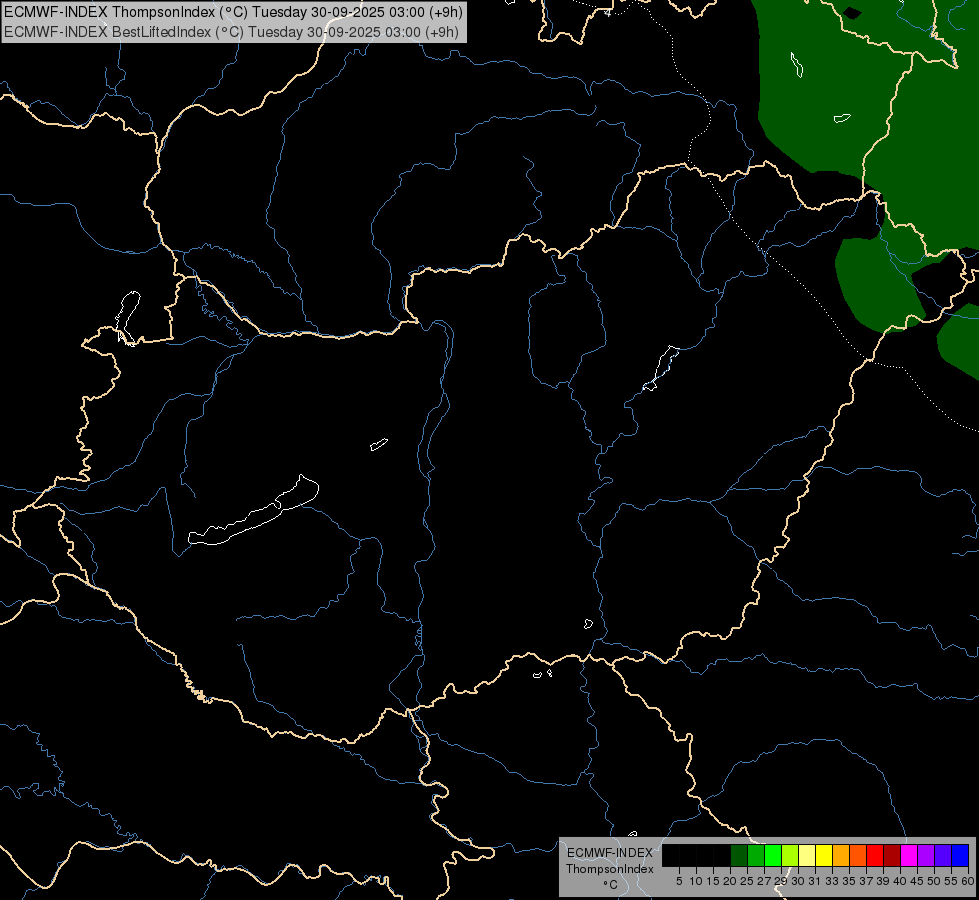The width and height of the screenshot is (979, 900).
Task: Click the legend value 60
Action: tap(968, 881)
